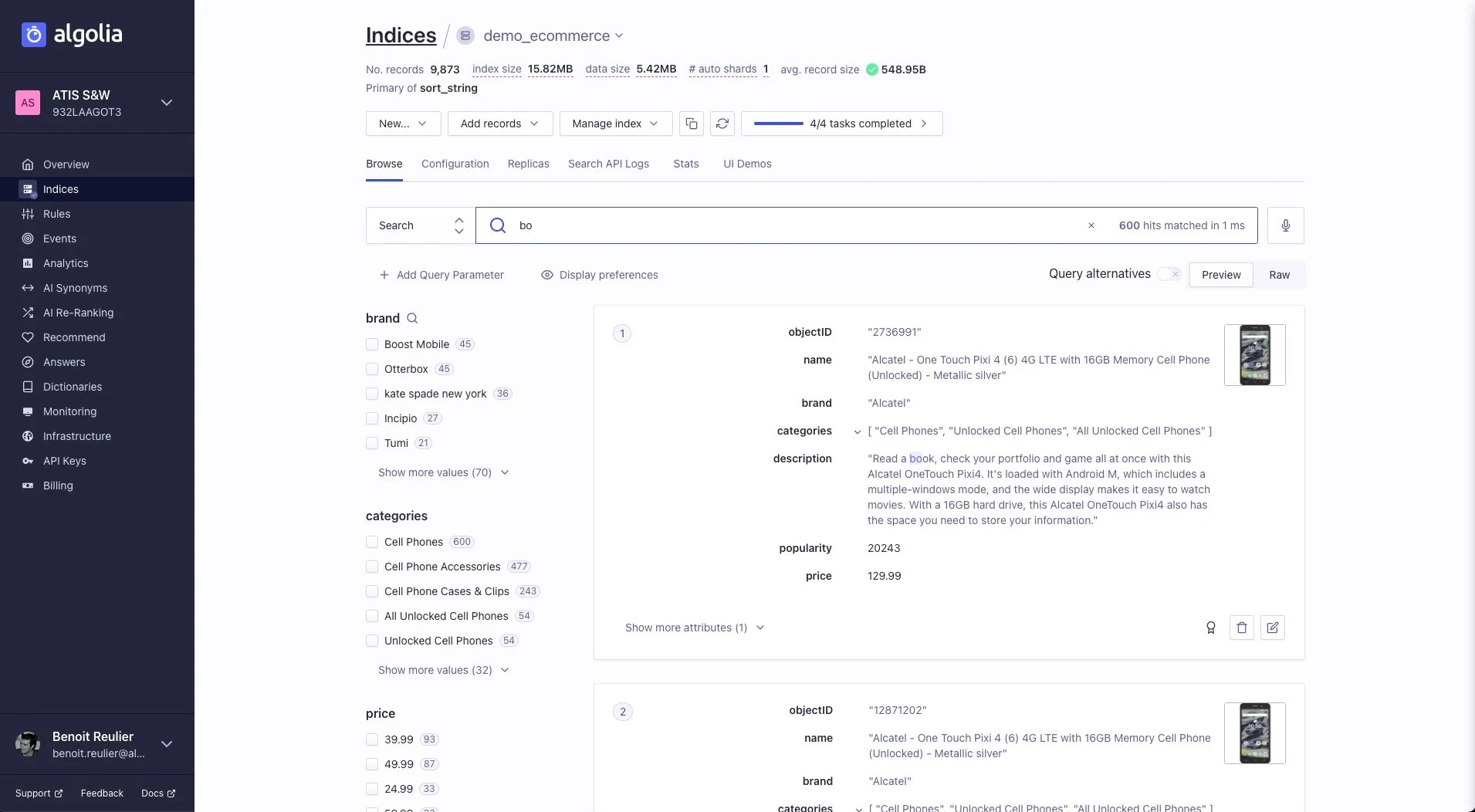Clear the search query with the X icon
The image size is (1475, 812).
click(1090, 225)
